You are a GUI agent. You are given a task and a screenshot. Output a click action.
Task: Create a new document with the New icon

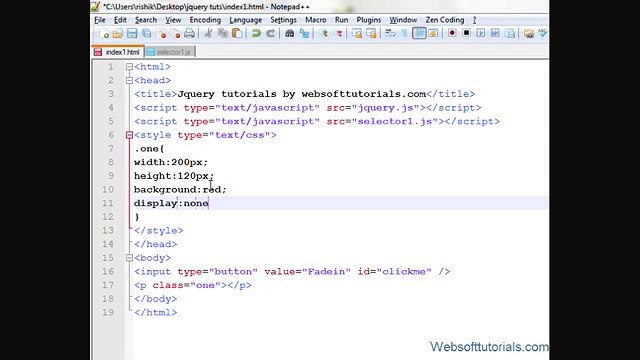104,33
